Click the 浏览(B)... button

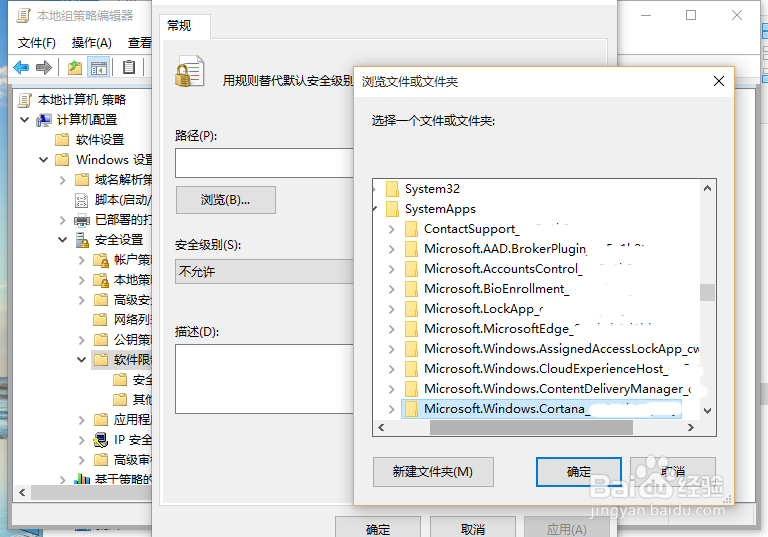(x=226, y=200)
